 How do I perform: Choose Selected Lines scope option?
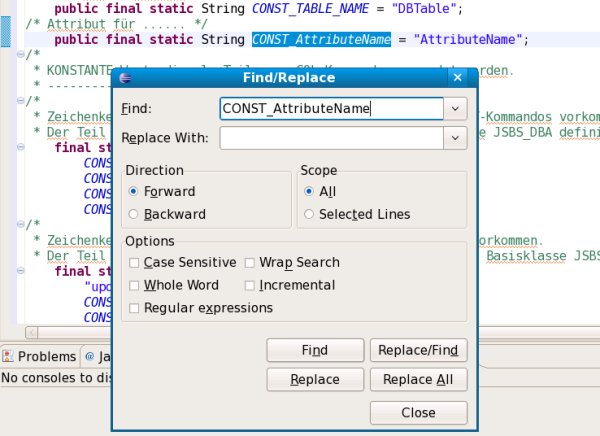point(309,214)
